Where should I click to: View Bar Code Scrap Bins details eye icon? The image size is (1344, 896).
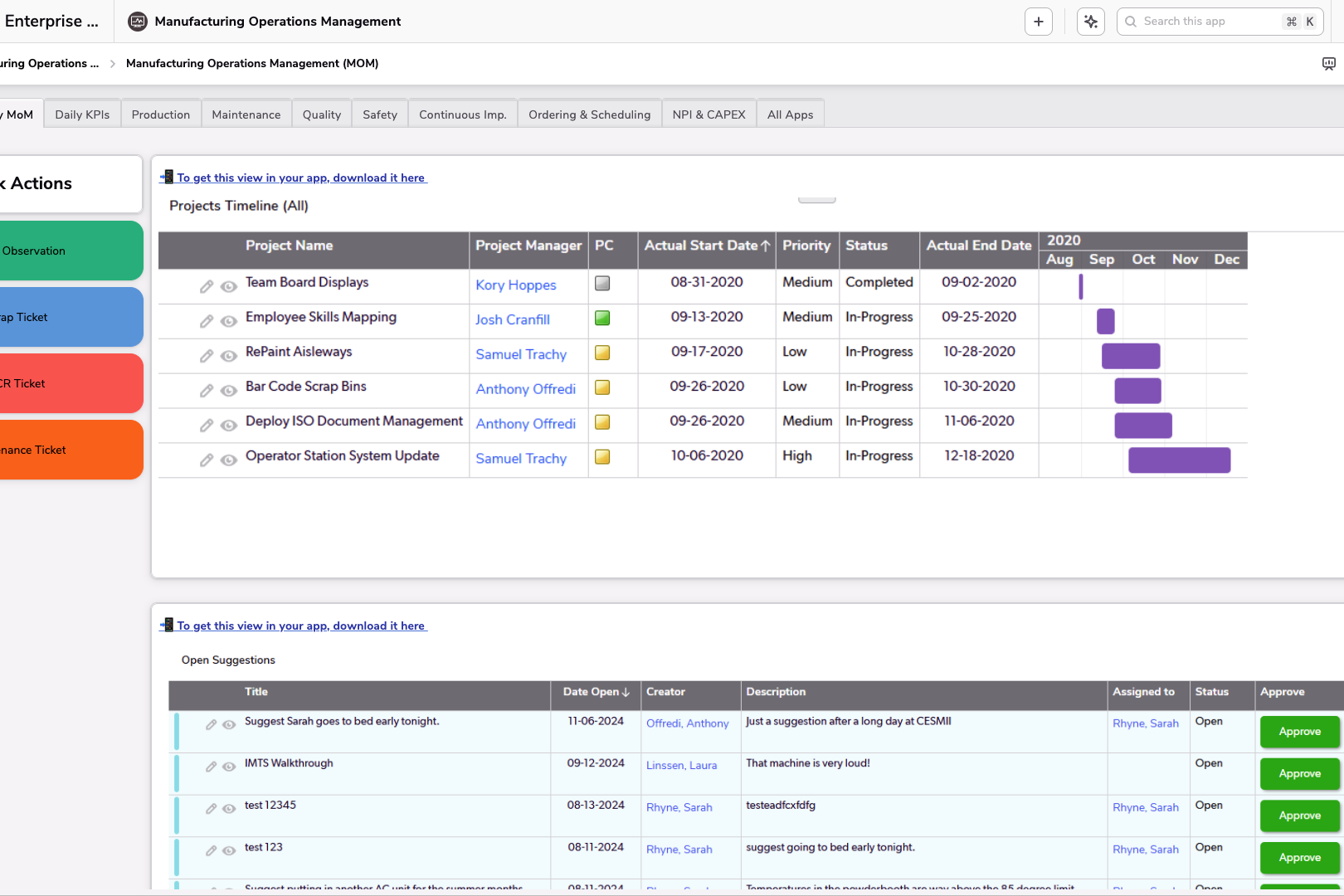[229, 391]
